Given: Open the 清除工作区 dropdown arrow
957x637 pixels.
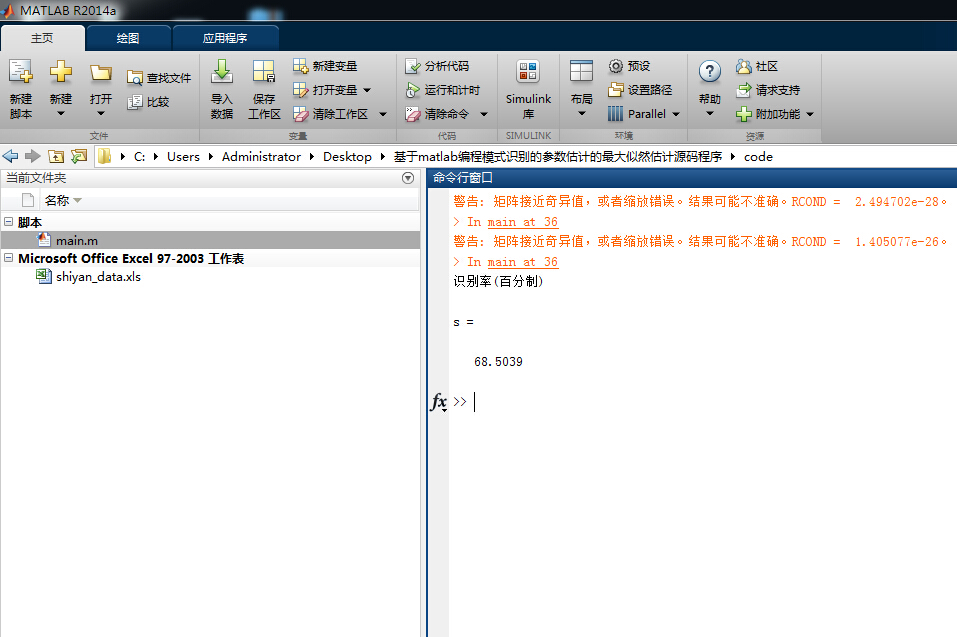Looking at the screenshot, I should 383,114.
